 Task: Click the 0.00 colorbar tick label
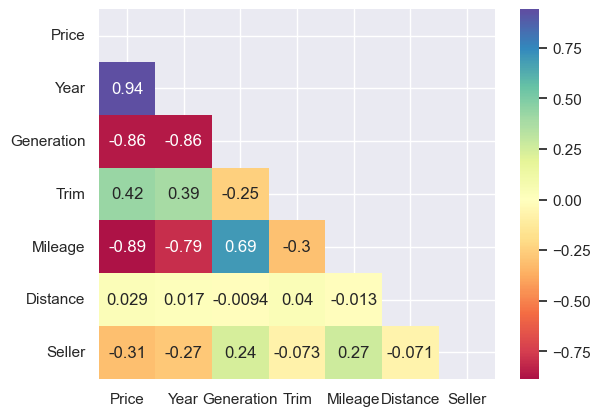click(x=567, y=201)
